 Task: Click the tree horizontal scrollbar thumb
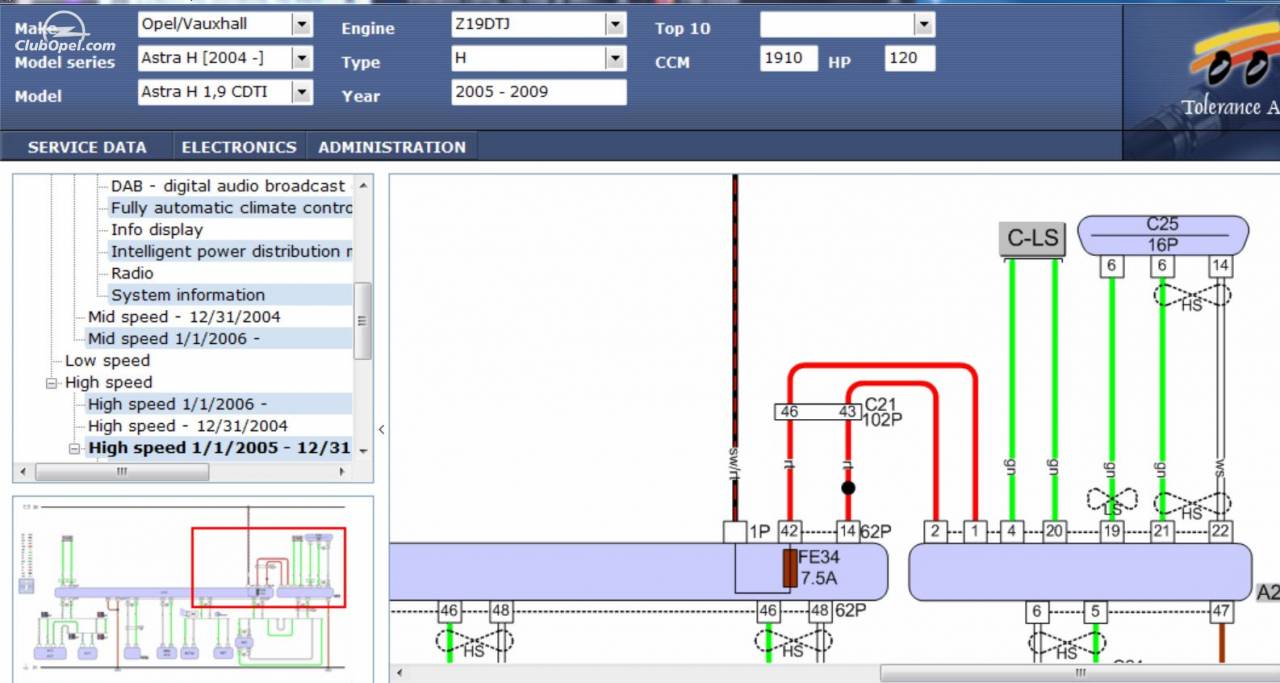tap(121, 472)
